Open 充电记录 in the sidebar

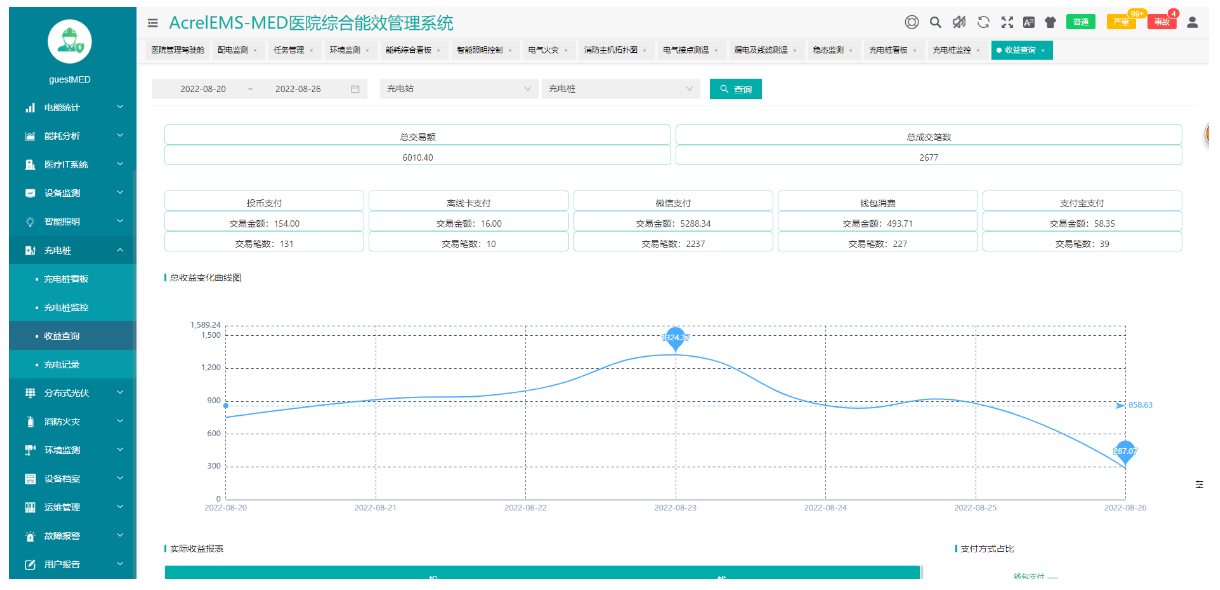62,364
